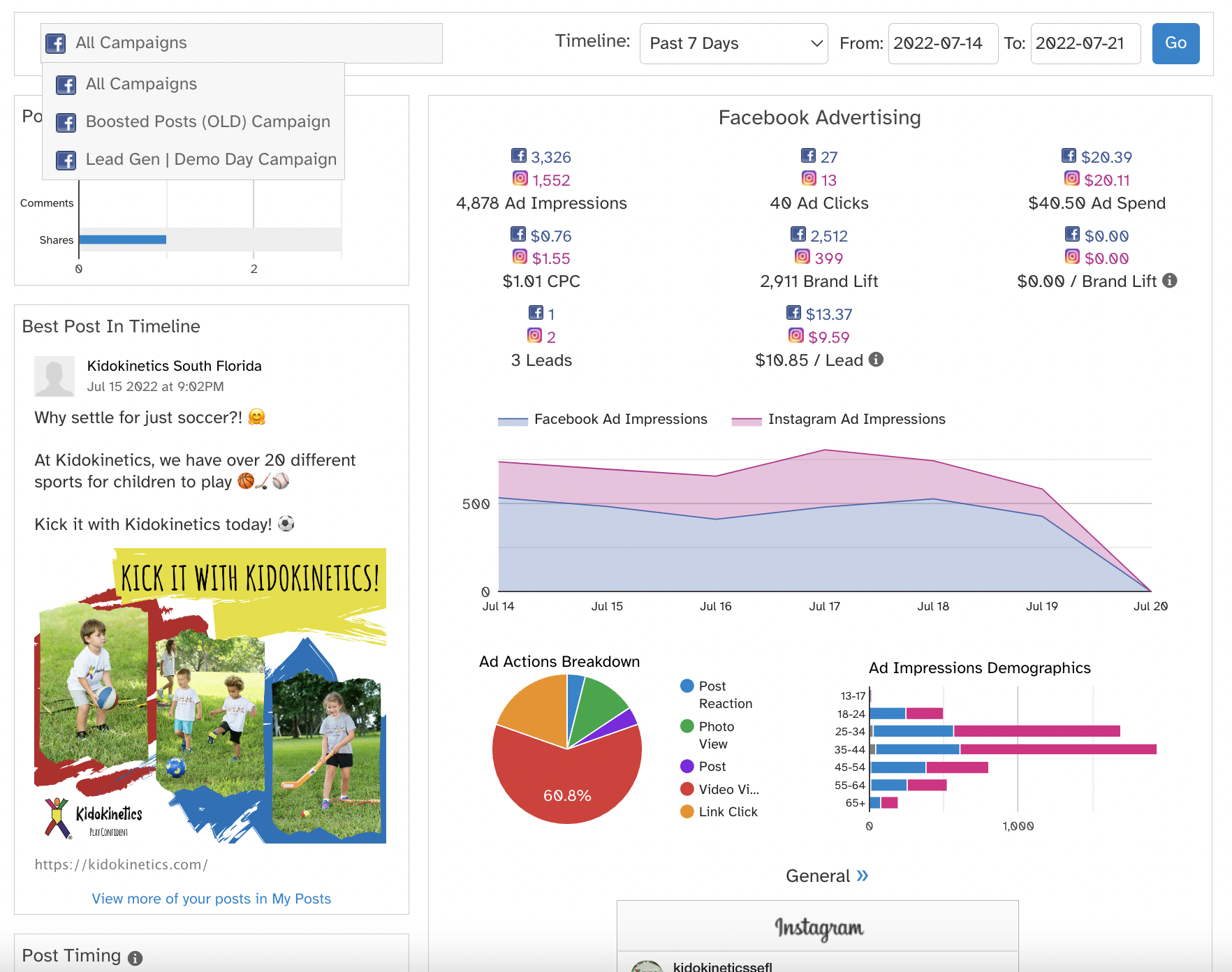Click the $40.50 Ad Spend total

(1097, 203)
